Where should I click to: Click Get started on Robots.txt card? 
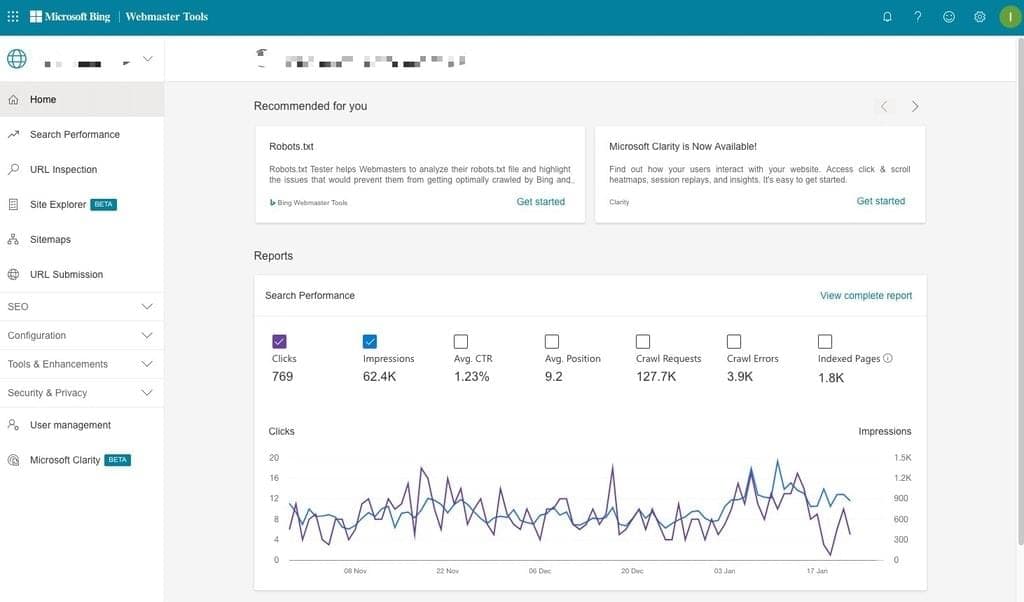click(x=541, y=202)
